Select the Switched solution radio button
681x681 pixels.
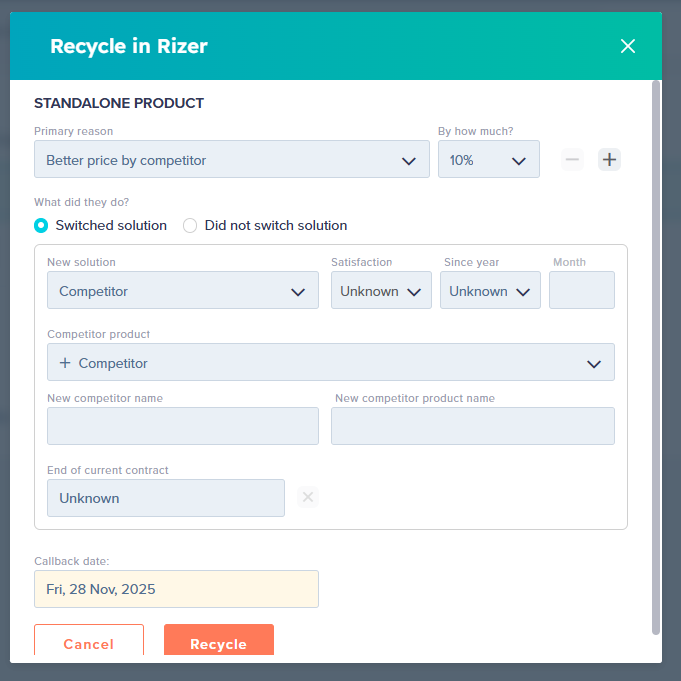point(41,225)
